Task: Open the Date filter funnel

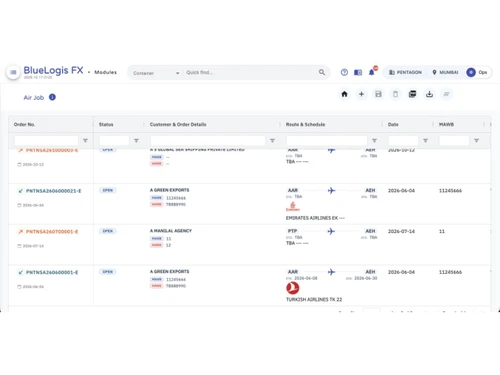Action: pyautogui.click(x=425, y=141)
